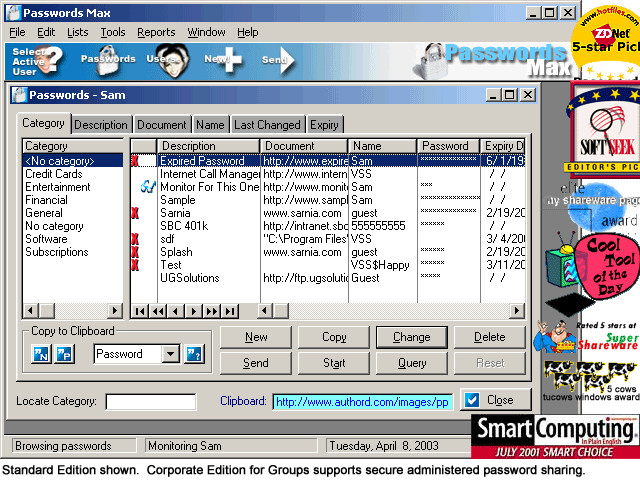Click the Clipboard URL field
Screen dimensions: 640x480
(x=363, y=402)
